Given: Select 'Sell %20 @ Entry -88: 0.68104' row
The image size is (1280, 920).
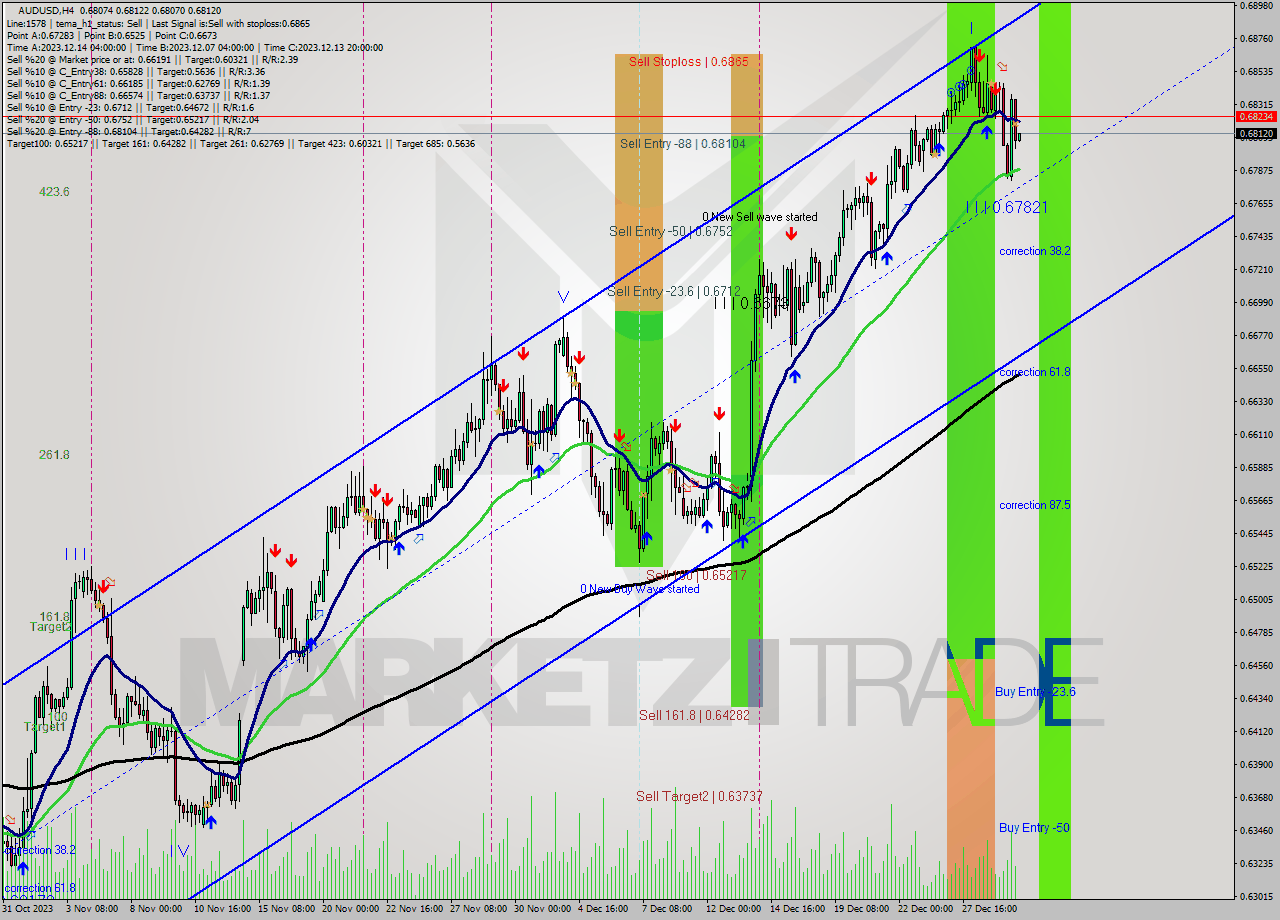Looking at the screenshot, I should point(128,131).
